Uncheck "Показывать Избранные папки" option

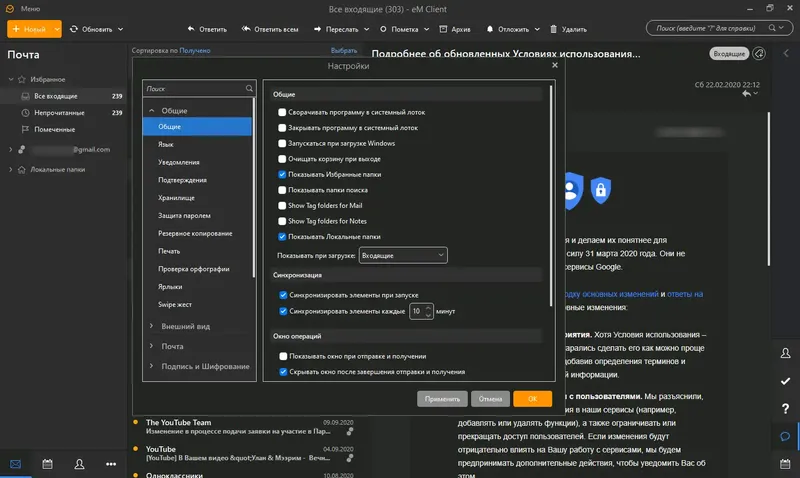pos(283,174)
